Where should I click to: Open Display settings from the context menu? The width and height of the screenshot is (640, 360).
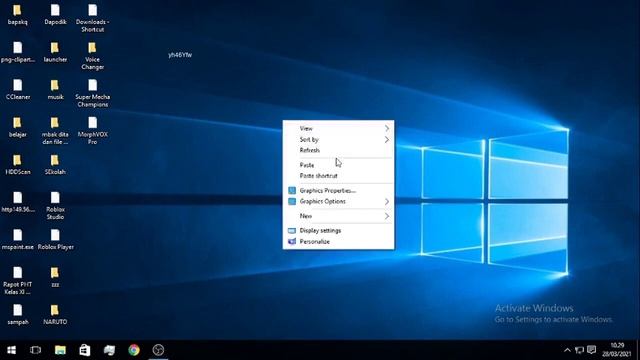[x=338, y=231]
